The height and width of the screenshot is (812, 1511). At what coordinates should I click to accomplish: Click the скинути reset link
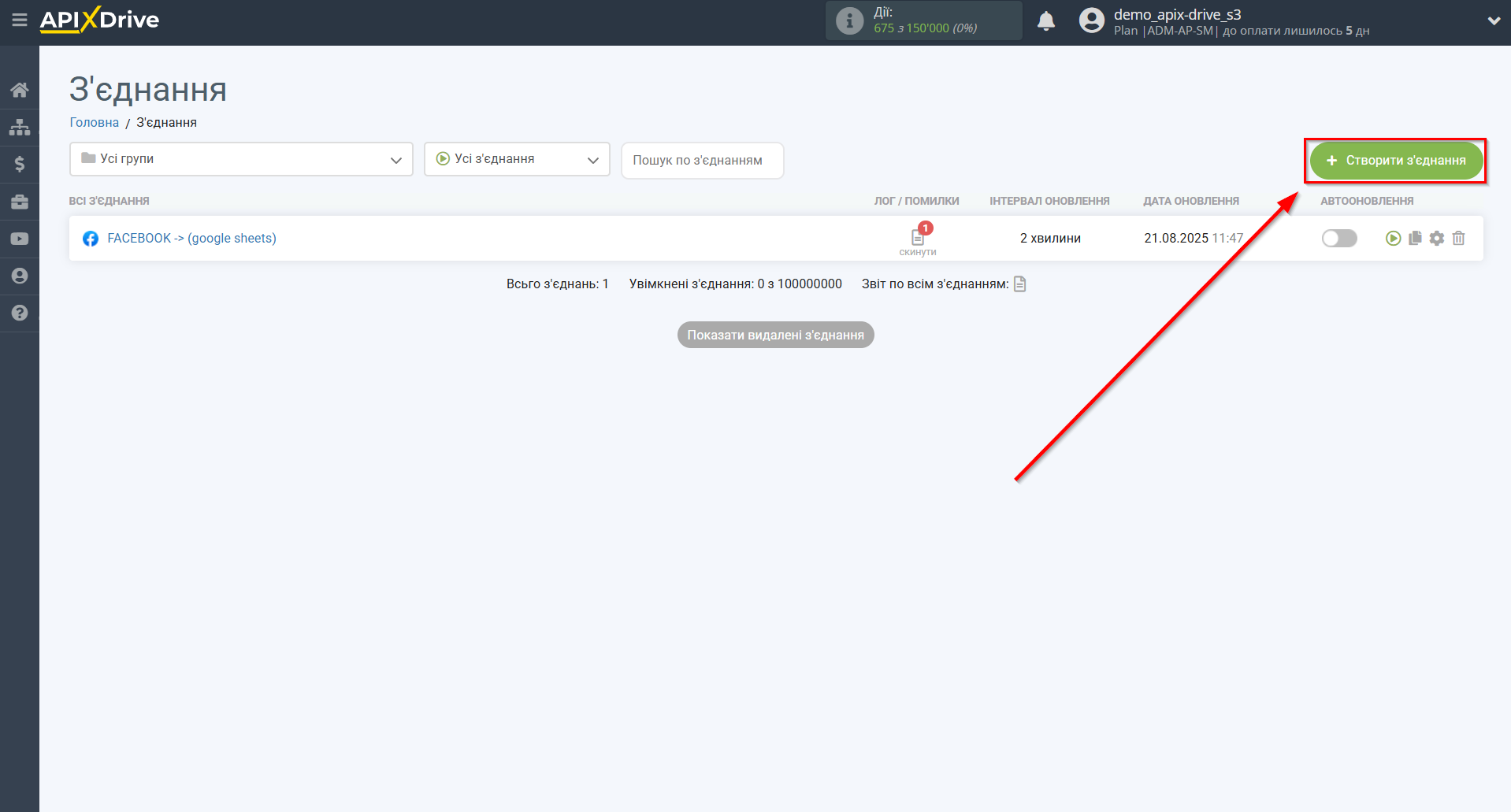(918, 252)
